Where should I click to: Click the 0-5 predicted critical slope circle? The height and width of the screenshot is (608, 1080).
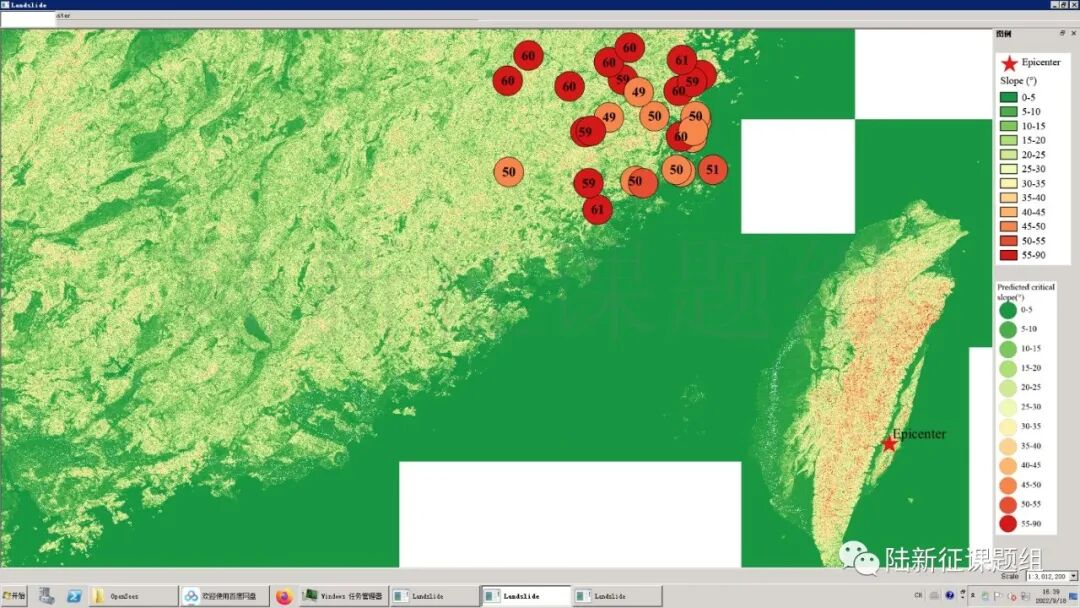(1008, 310)
